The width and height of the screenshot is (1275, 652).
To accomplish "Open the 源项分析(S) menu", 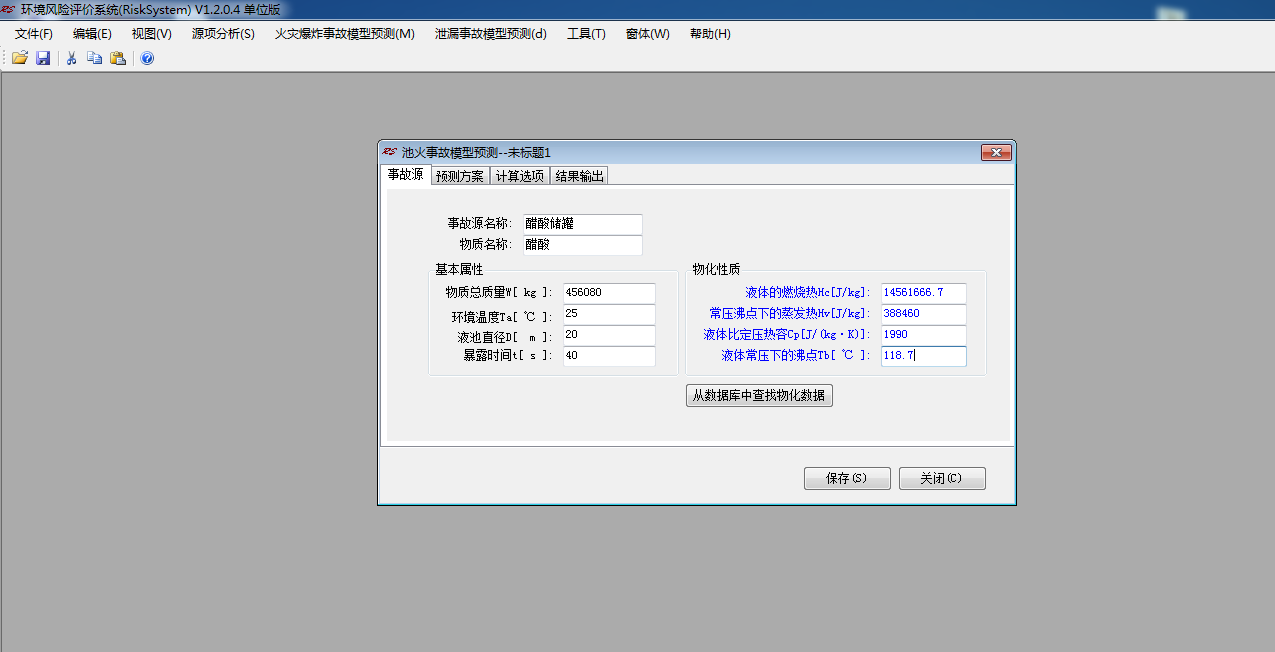I will [x=223, y=34].
